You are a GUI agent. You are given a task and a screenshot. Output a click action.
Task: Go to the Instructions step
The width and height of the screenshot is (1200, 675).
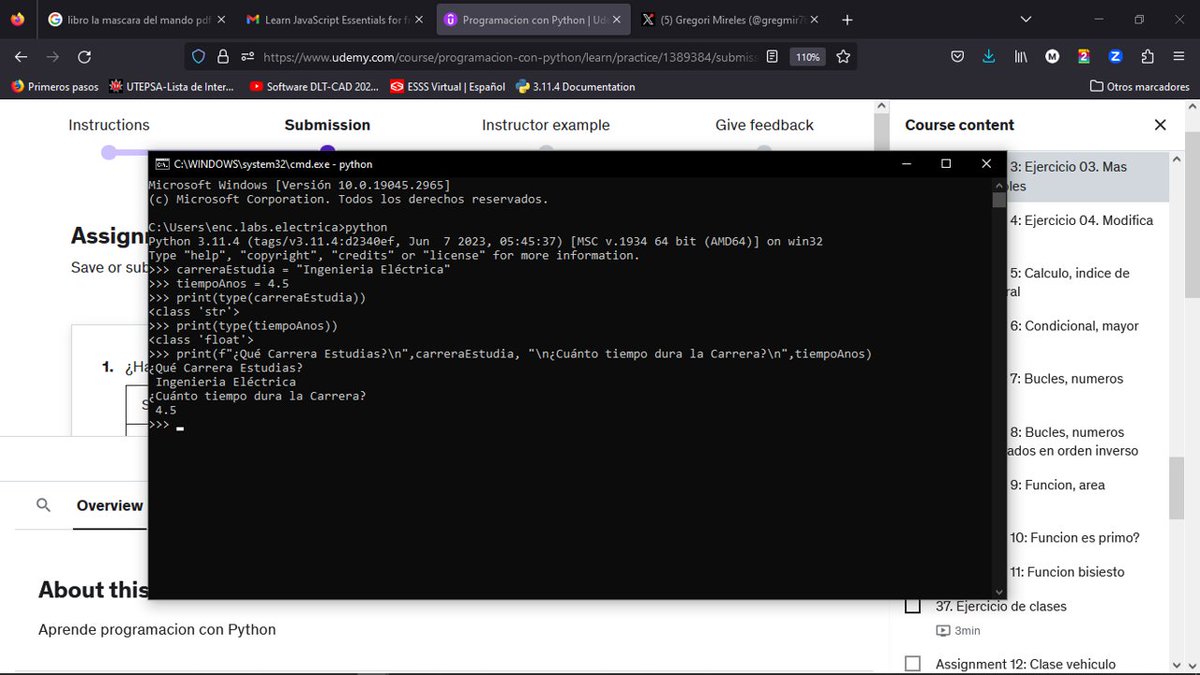click(x=109, y=125)
